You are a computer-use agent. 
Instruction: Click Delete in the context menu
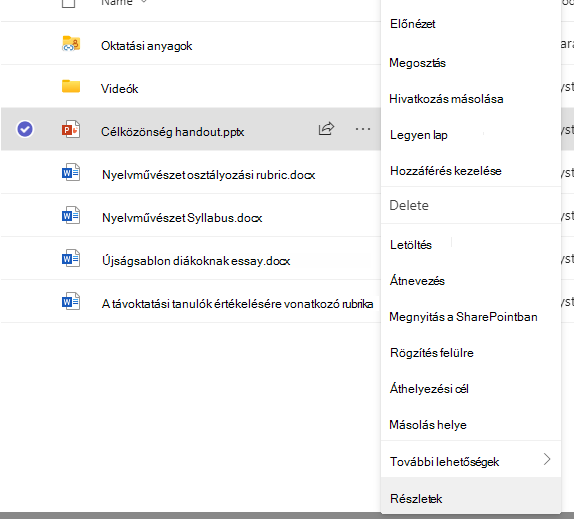pyautogui.click(x=409, y=205)
